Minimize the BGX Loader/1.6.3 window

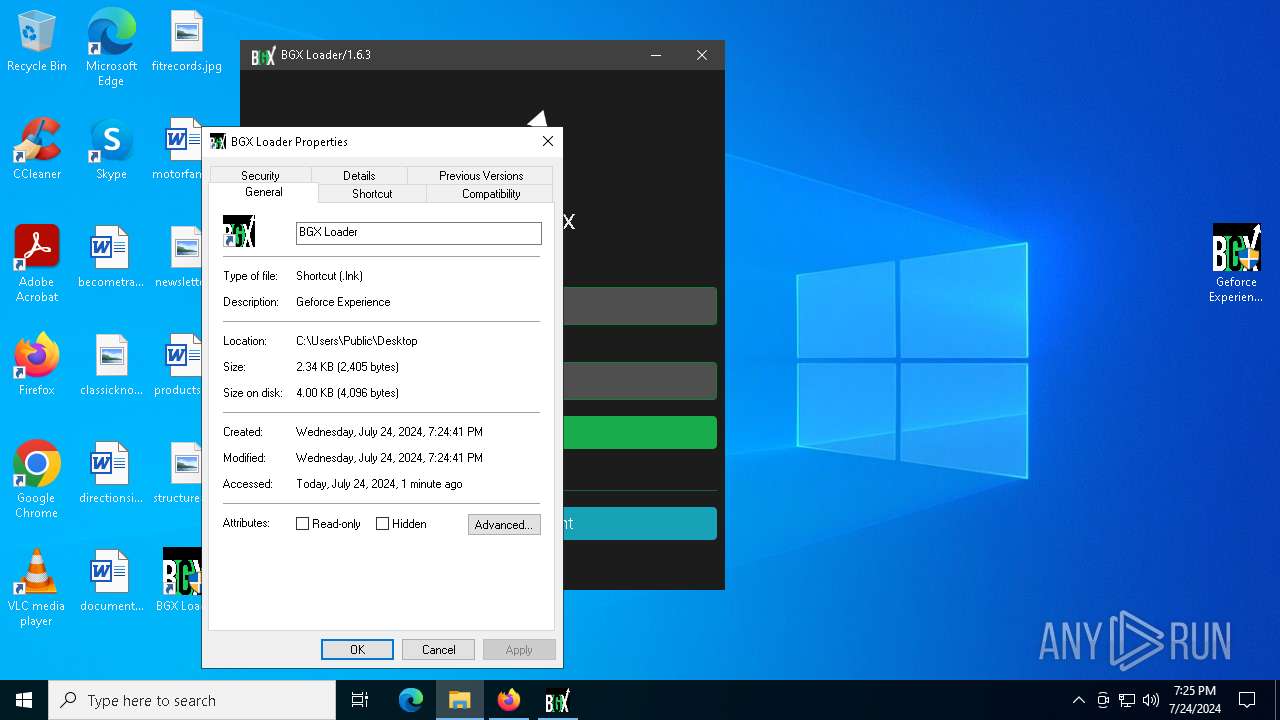point(656,55)
